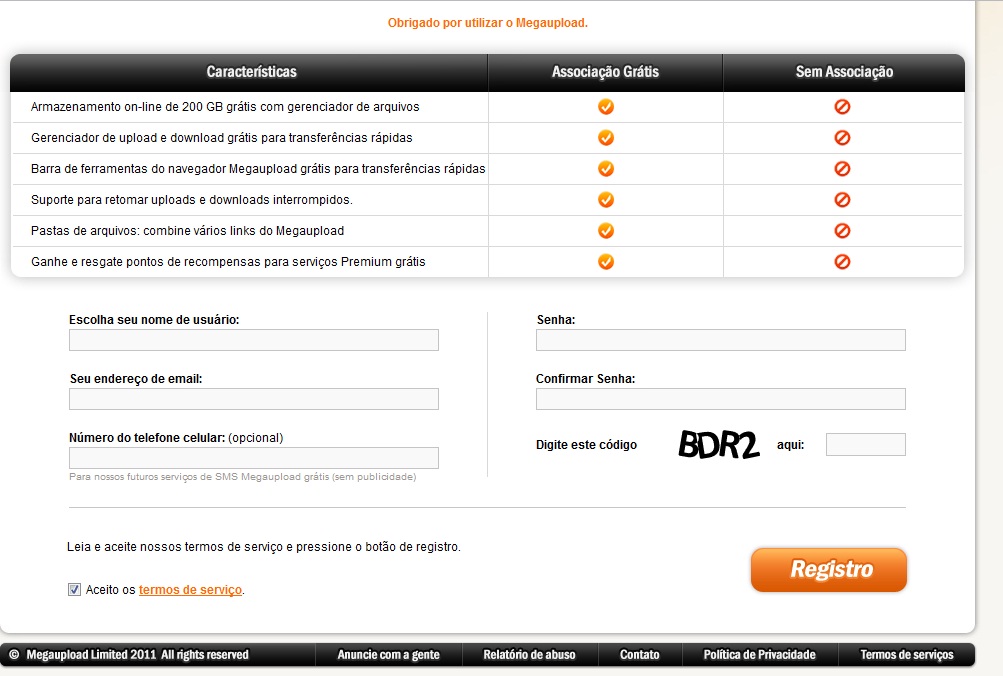Focus the Confirmar Senha field
The image size is (1003, 676).
721,399
